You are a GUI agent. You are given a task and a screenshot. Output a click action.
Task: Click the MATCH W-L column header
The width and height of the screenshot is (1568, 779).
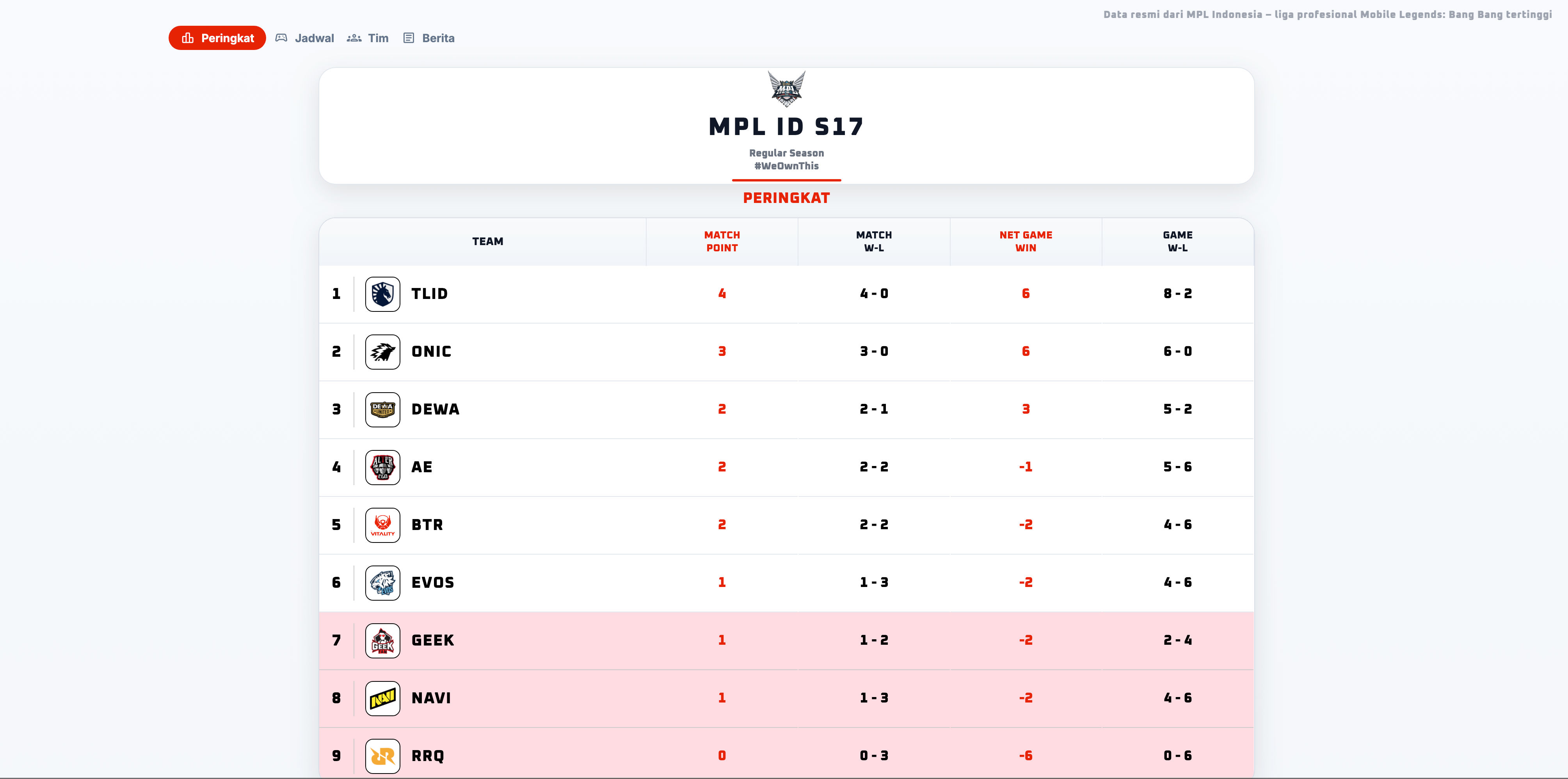[x=874, y=242]
